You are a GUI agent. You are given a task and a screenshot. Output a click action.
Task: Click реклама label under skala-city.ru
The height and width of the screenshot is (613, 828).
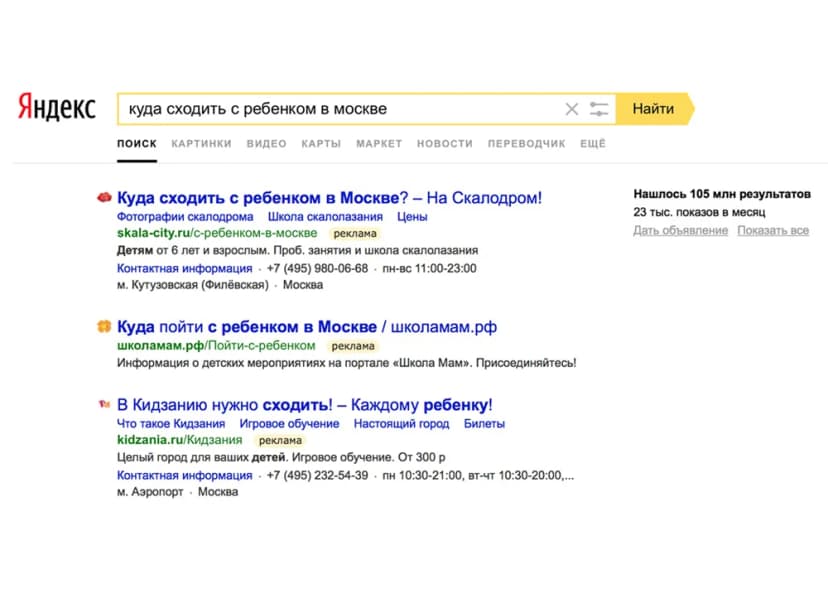coord(355,233)
